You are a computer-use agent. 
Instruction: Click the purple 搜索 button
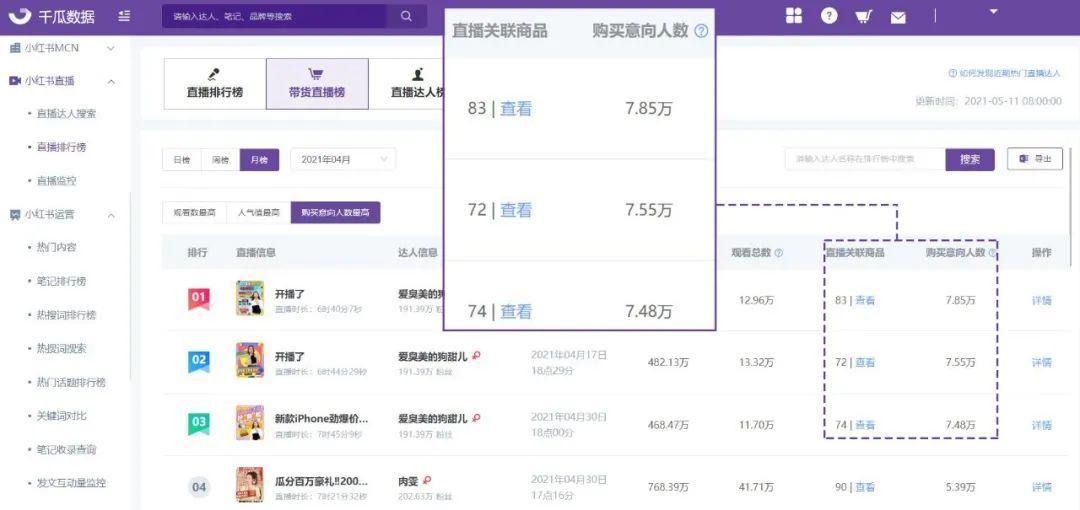tap(969, 160)
